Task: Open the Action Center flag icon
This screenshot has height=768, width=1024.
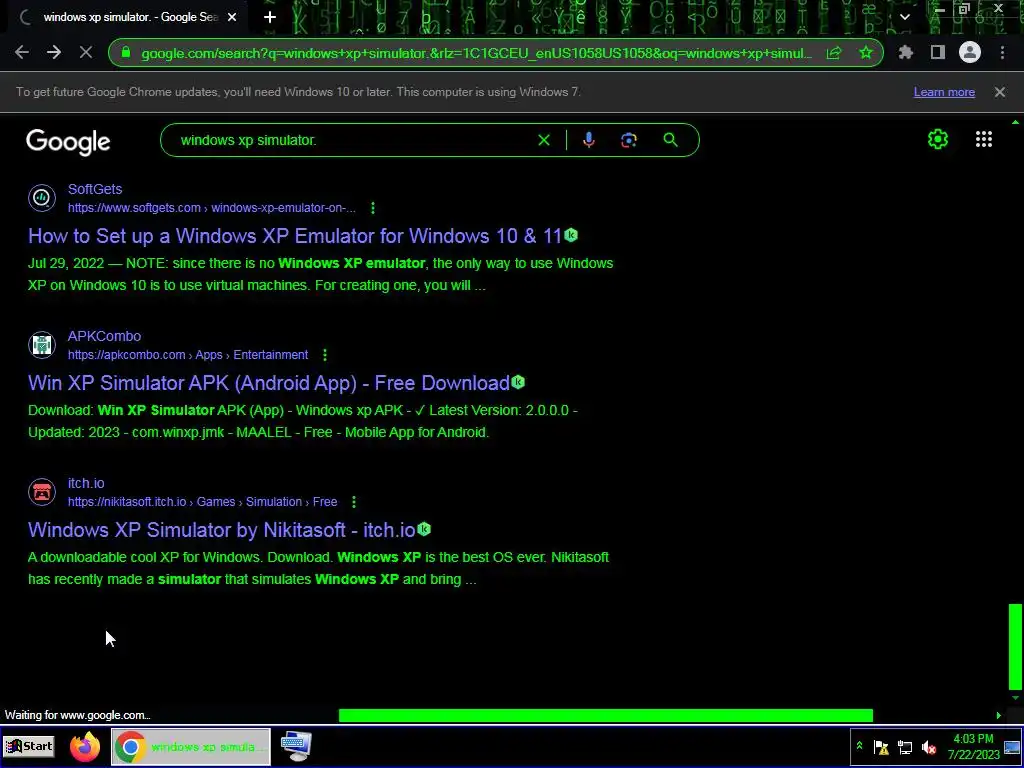Action: [x=881, y=747]
